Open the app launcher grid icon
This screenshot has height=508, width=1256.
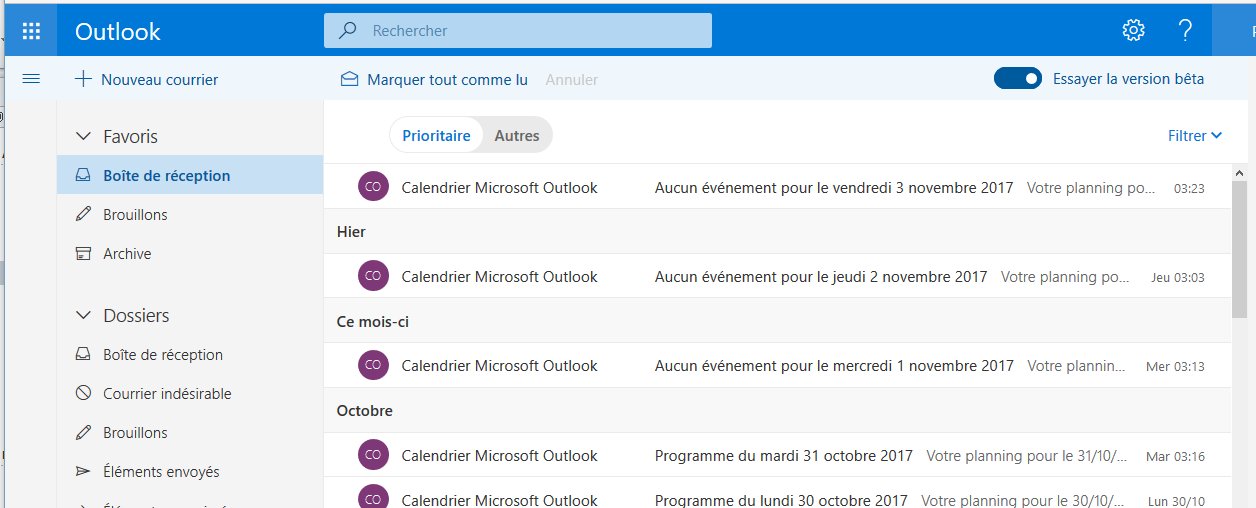(x=31, y=31)
